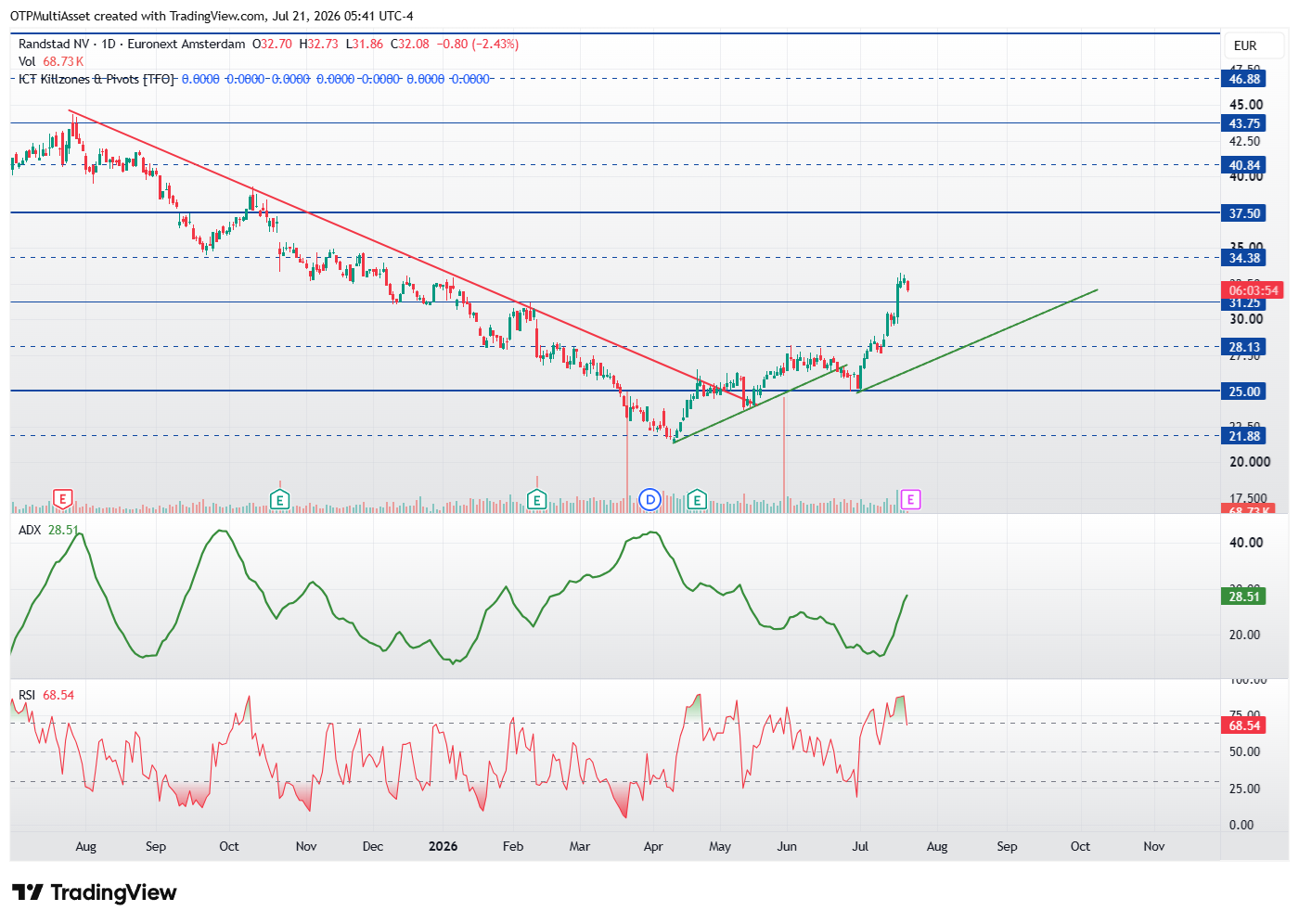Screen dimensions: 1299x924
Task: Click the Vol 68.73K volume label
Action: [x=51, y=61]
